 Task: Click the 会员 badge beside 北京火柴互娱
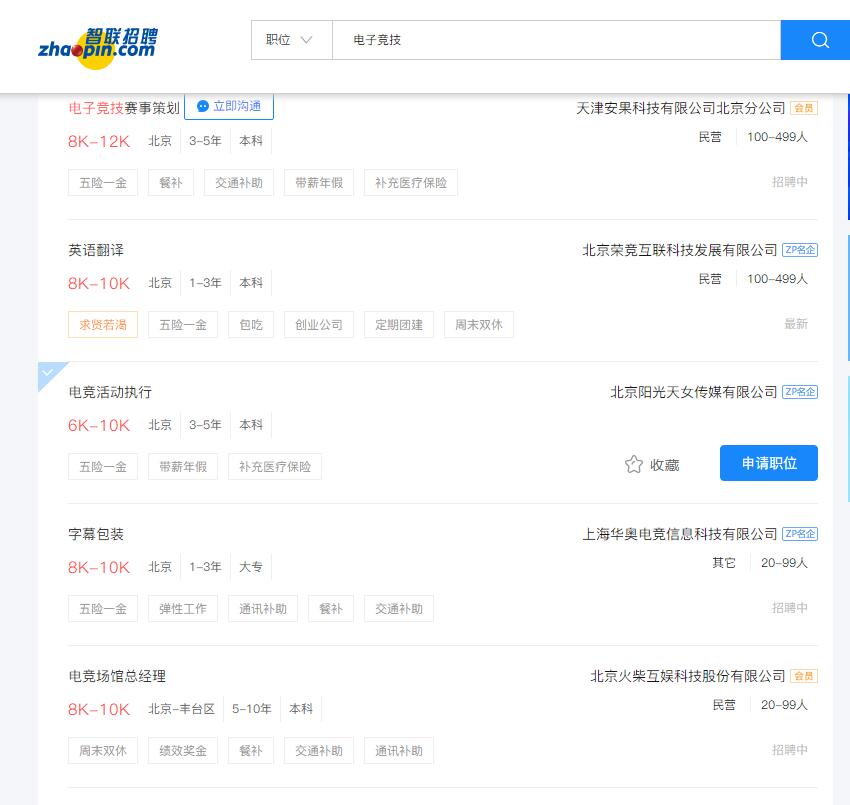[x=803, y=676]
